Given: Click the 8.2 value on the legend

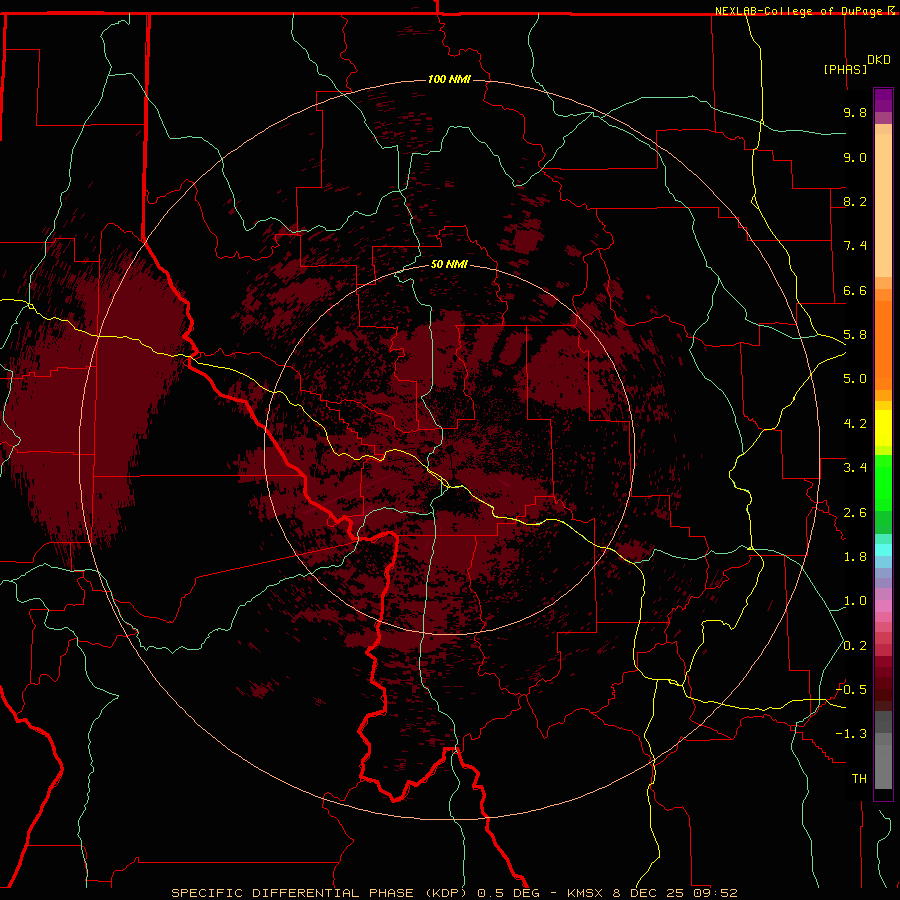Looking at the screenshot, I should tap(855, 201).
